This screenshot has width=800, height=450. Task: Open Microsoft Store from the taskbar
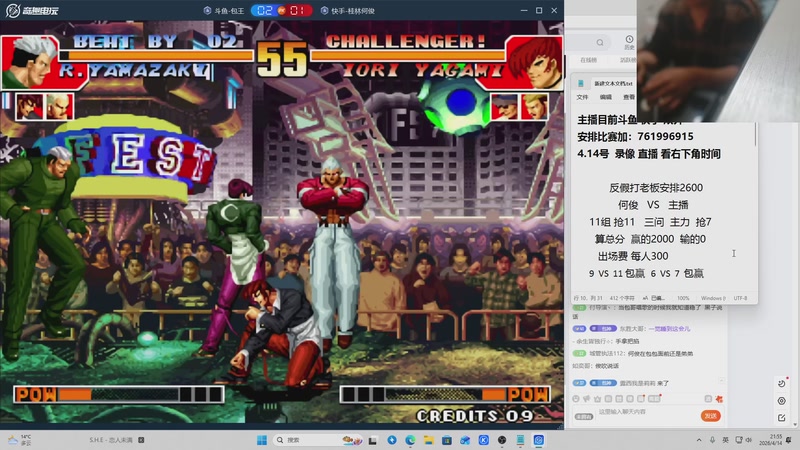click(447, 440)
